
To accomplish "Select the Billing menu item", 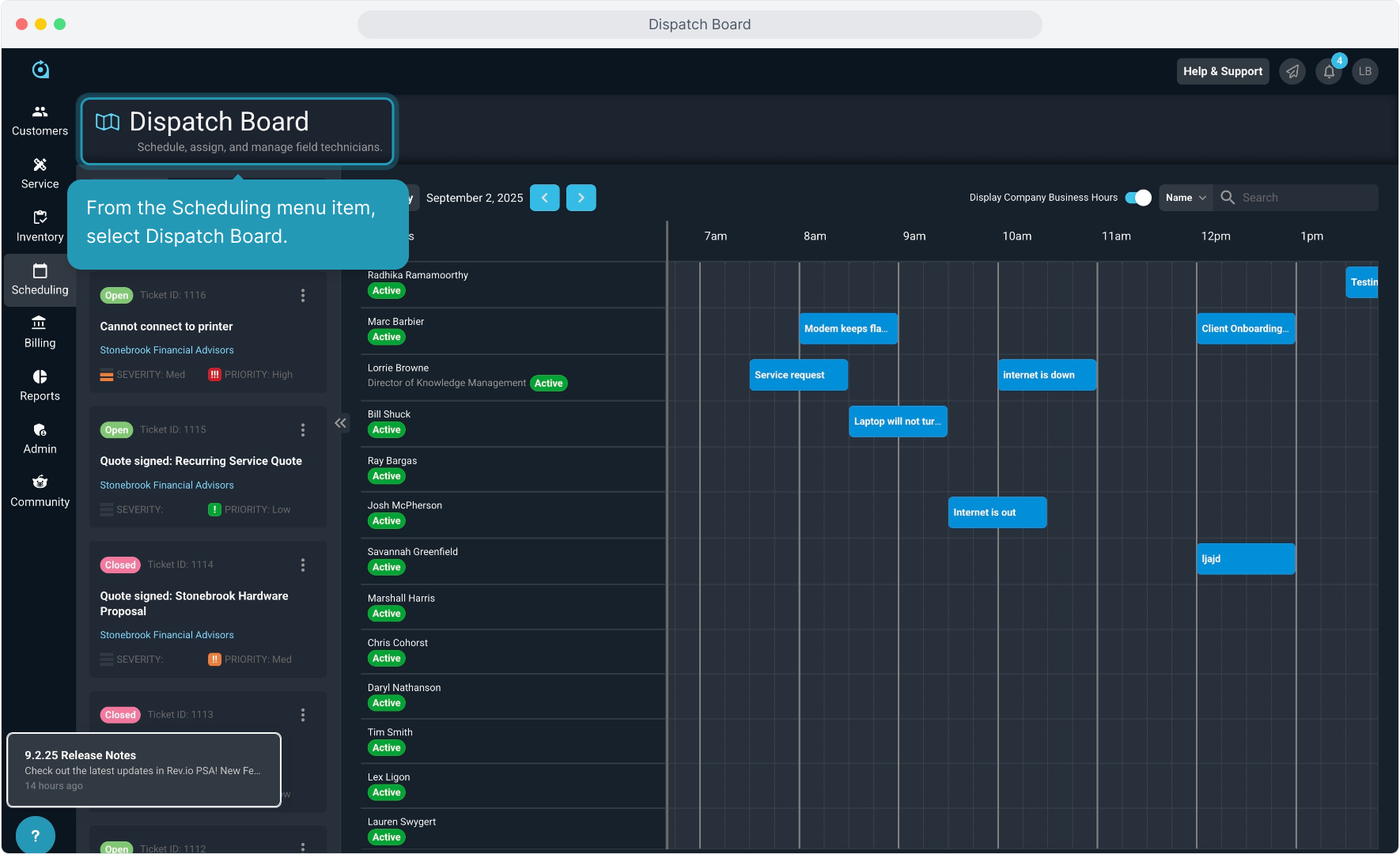I will (40, 332).
